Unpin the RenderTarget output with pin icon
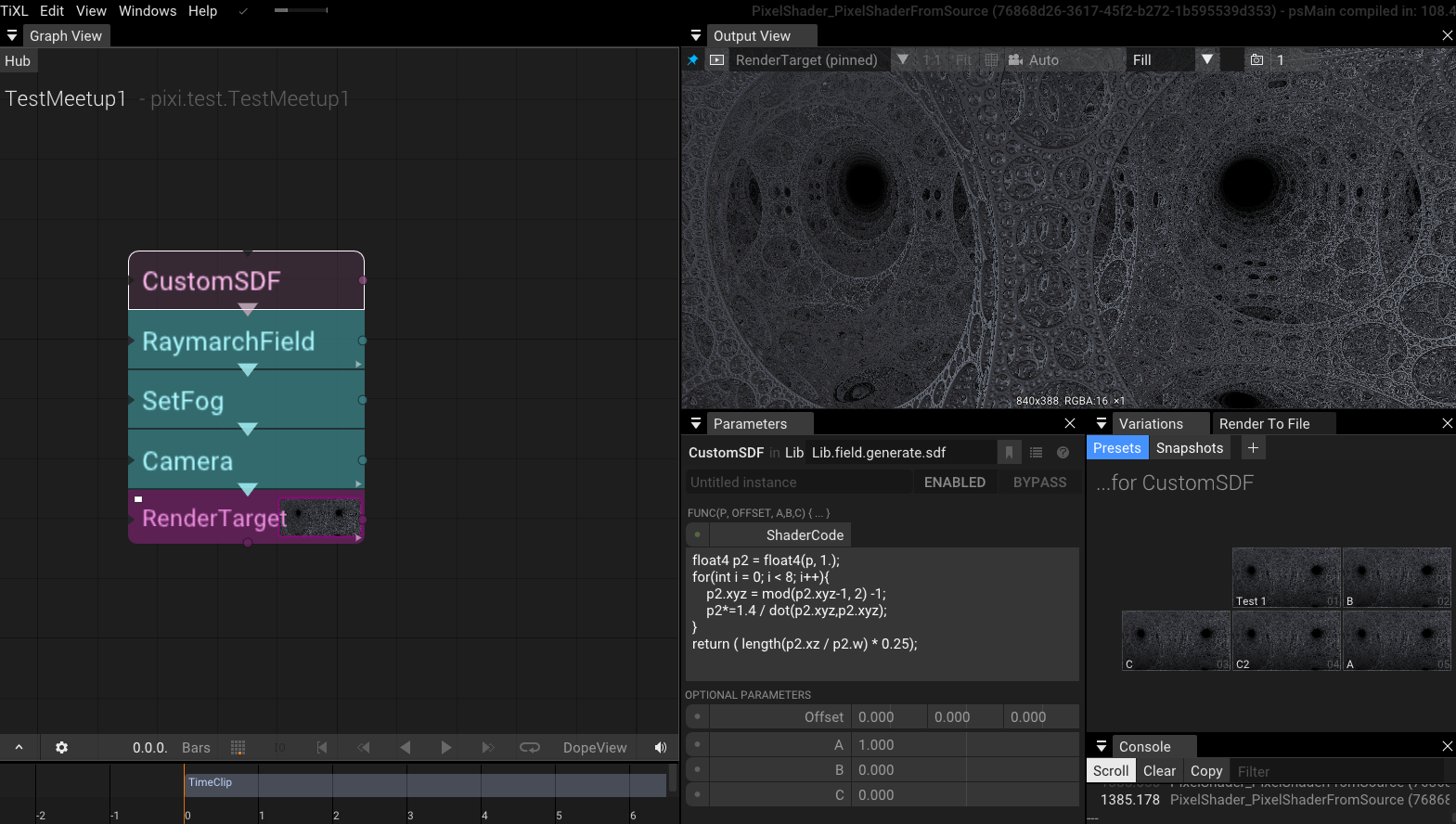The width and height of the screenshot is (1456, 824). pyautogui.click(x=692, y=60)
